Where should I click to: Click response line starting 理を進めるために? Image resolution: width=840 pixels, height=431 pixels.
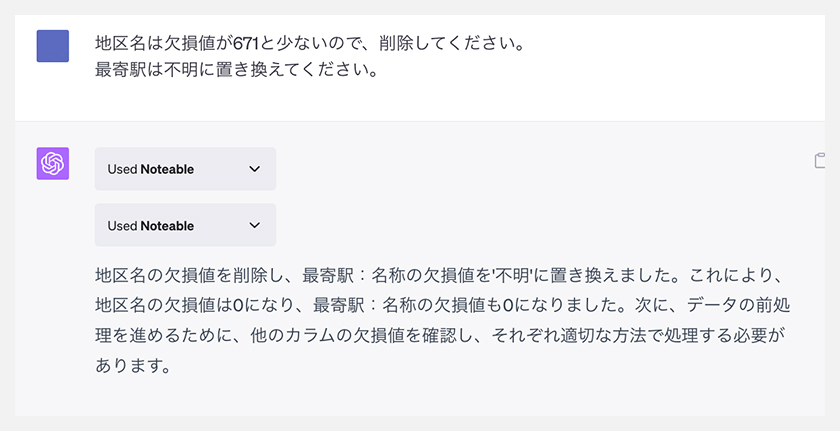tap(440, 336)
